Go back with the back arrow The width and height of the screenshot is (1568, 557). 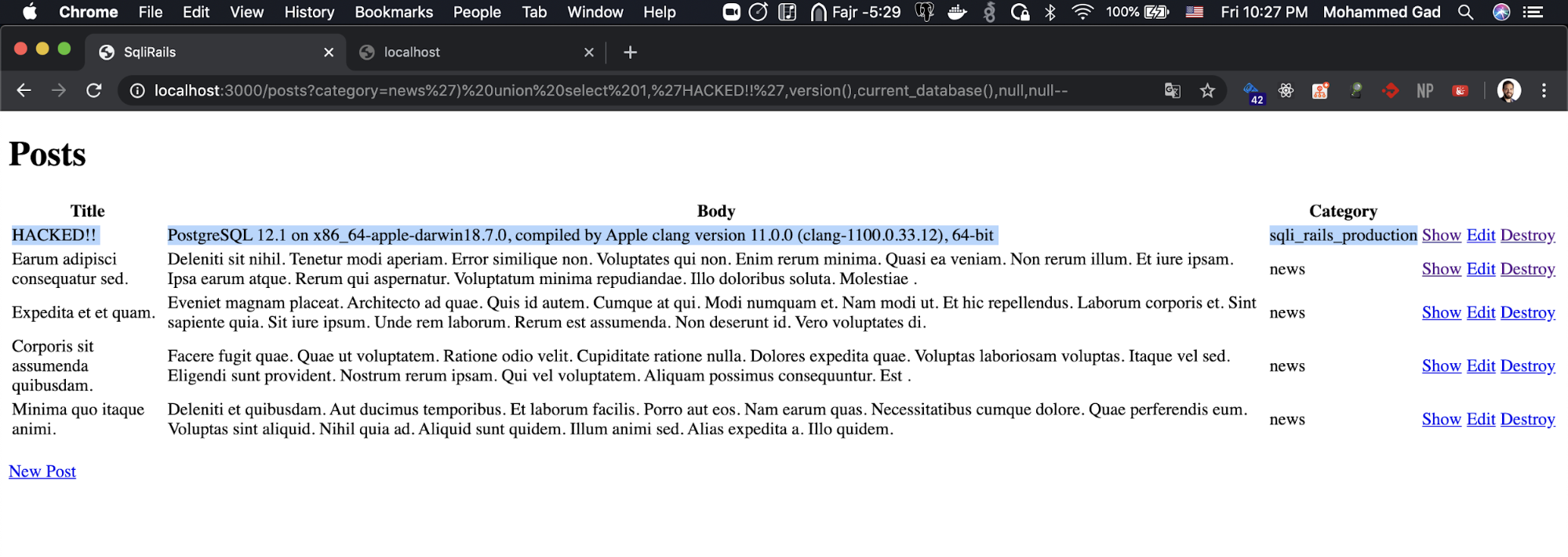[x=24, y=90]
